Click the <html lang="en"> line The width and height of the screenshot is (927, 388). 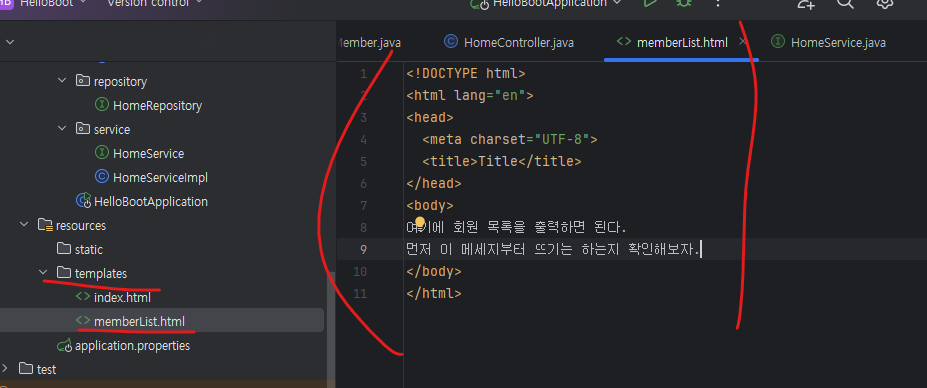[469, 95]
